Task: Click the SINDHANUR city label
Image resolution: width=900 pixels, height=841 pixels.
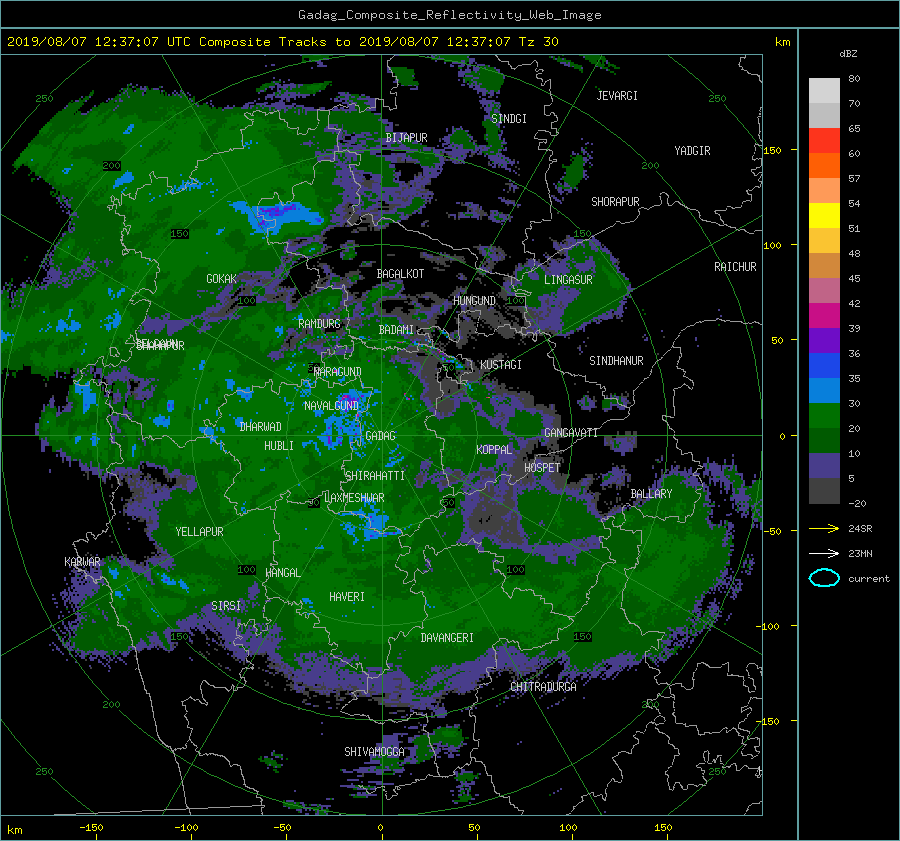Action: [616, 361]
